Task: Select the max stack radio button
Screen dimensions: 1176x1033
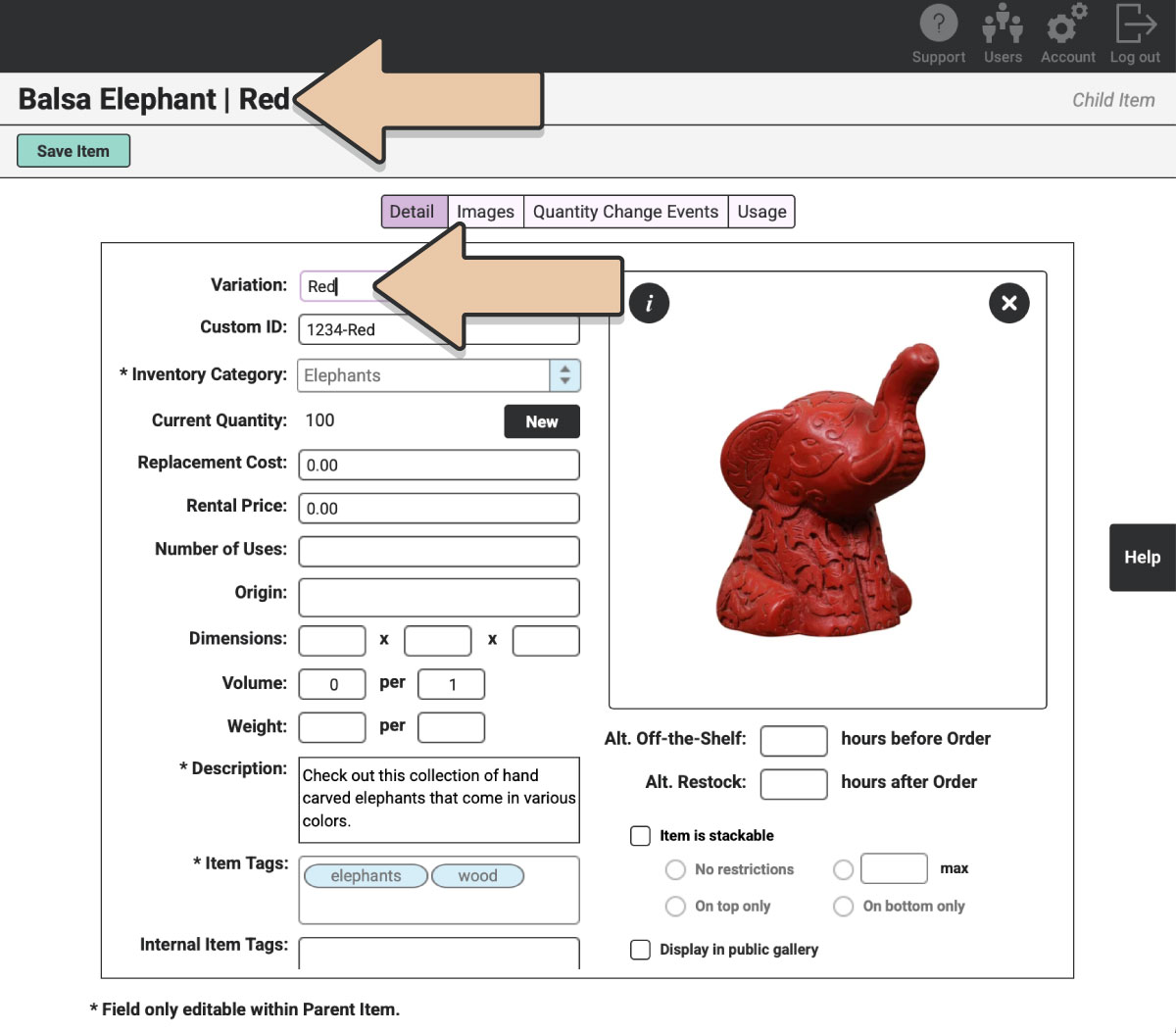Action: pos(843,869)
